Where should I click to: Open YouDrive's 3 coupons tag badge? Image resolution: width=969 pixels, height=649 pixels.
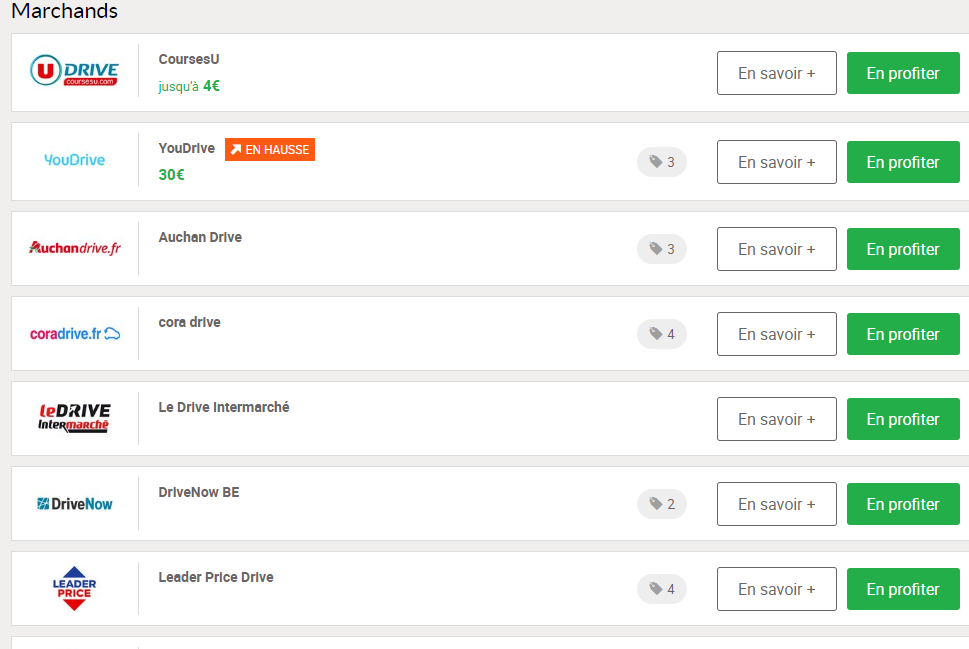pos(662,162)
